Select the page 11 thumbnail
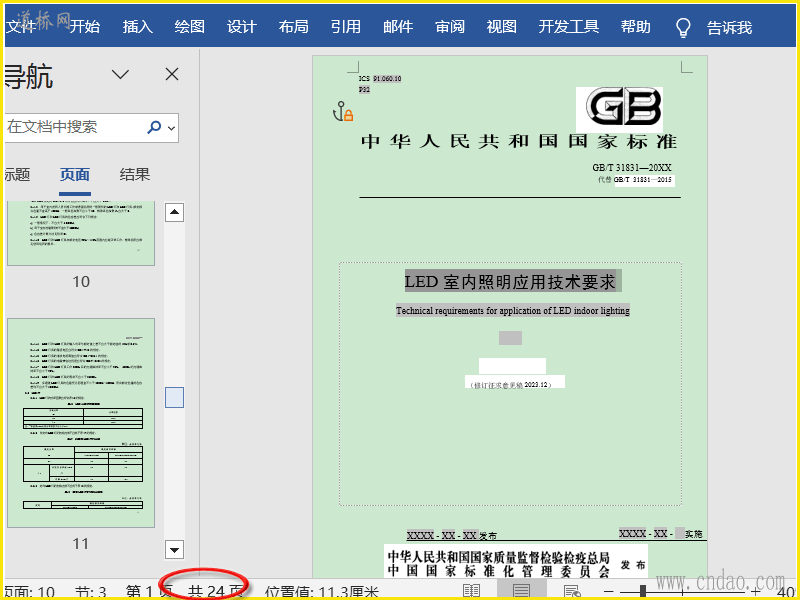 [81, 423]
